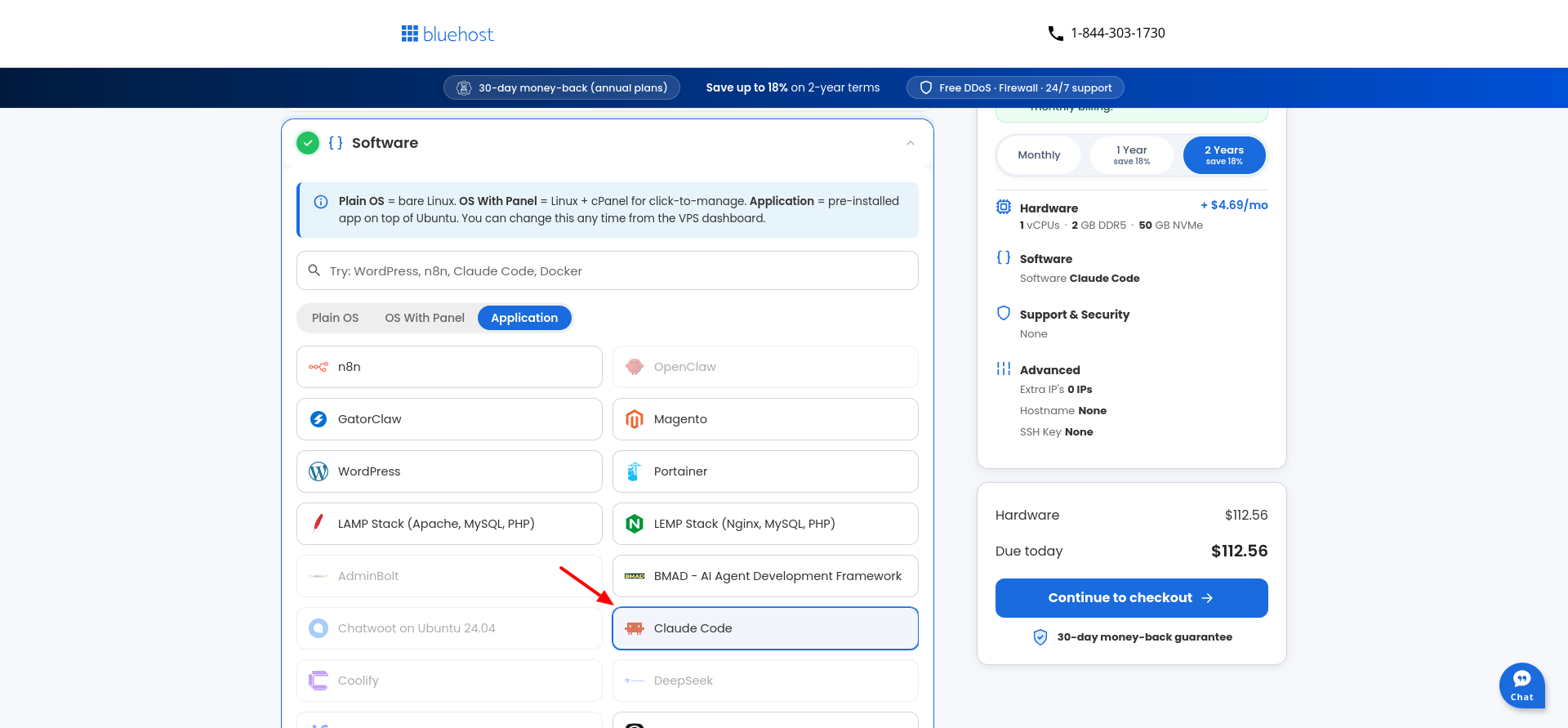Click the SSH Key None entry
This screenshot has height=728, width=1568.
click(1056, 432)
